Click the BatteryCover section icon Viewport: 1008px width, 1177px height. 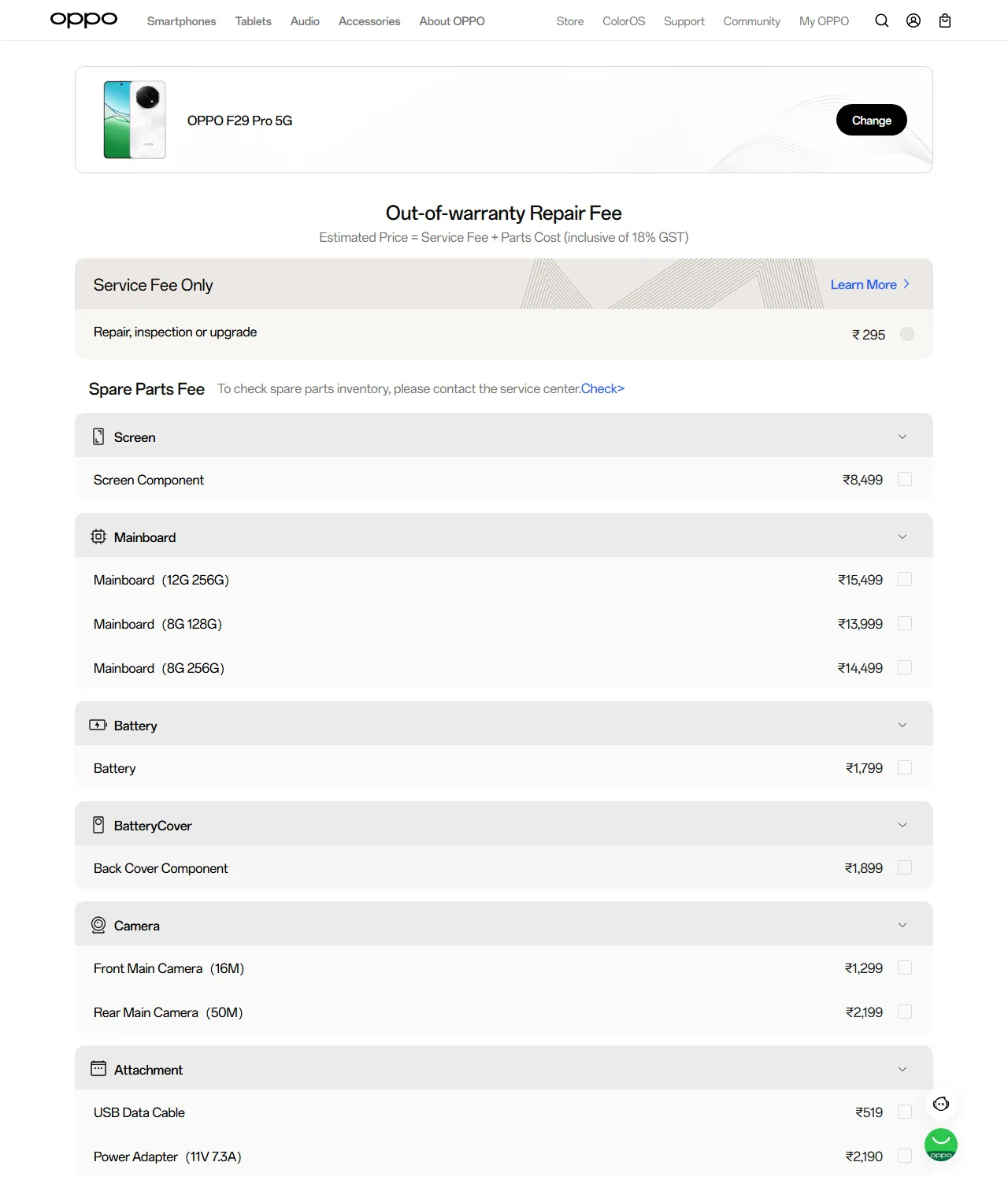[x=98, y=825]
